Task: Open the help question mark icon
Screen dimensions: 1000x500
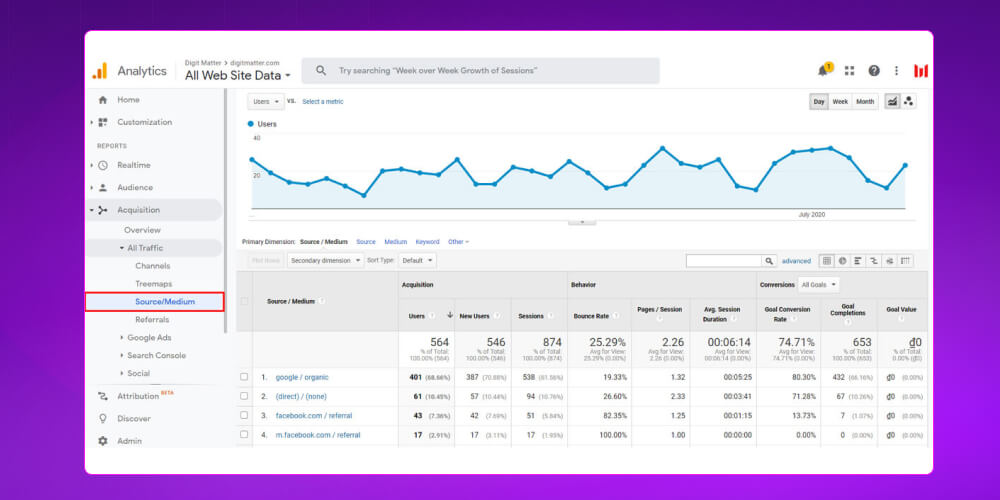Action: point(874,71)
